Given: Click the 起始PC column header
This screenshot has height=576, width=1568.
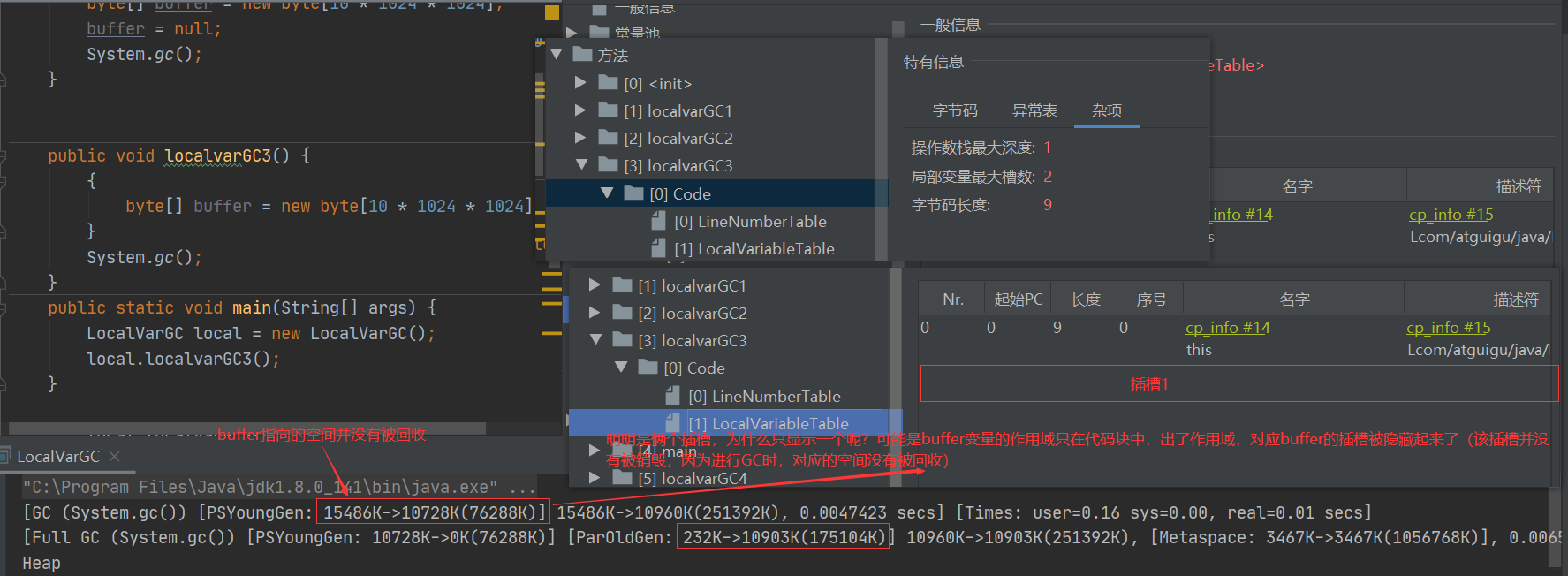Looking at the screenshot, I should click(1019, 299).
